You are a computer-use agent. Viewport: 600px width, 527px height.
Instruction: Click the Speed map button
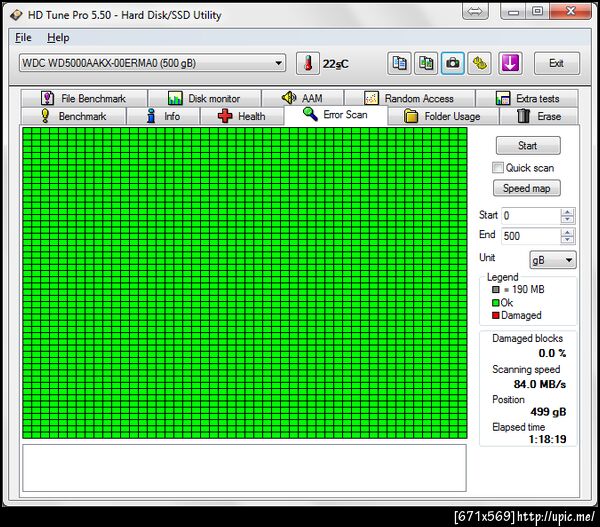pyautogui.click(x=527, y=188)
